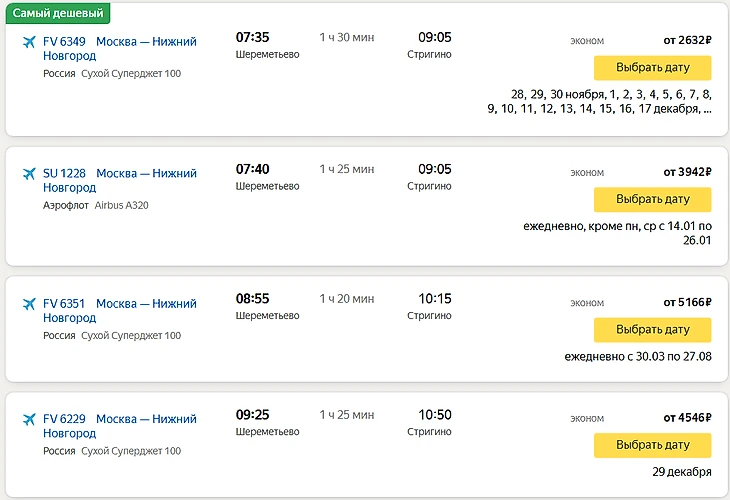Click the airplane icon beside FV 6351
This screenshot has height=500, width=730.
click(x=28, y=304)
